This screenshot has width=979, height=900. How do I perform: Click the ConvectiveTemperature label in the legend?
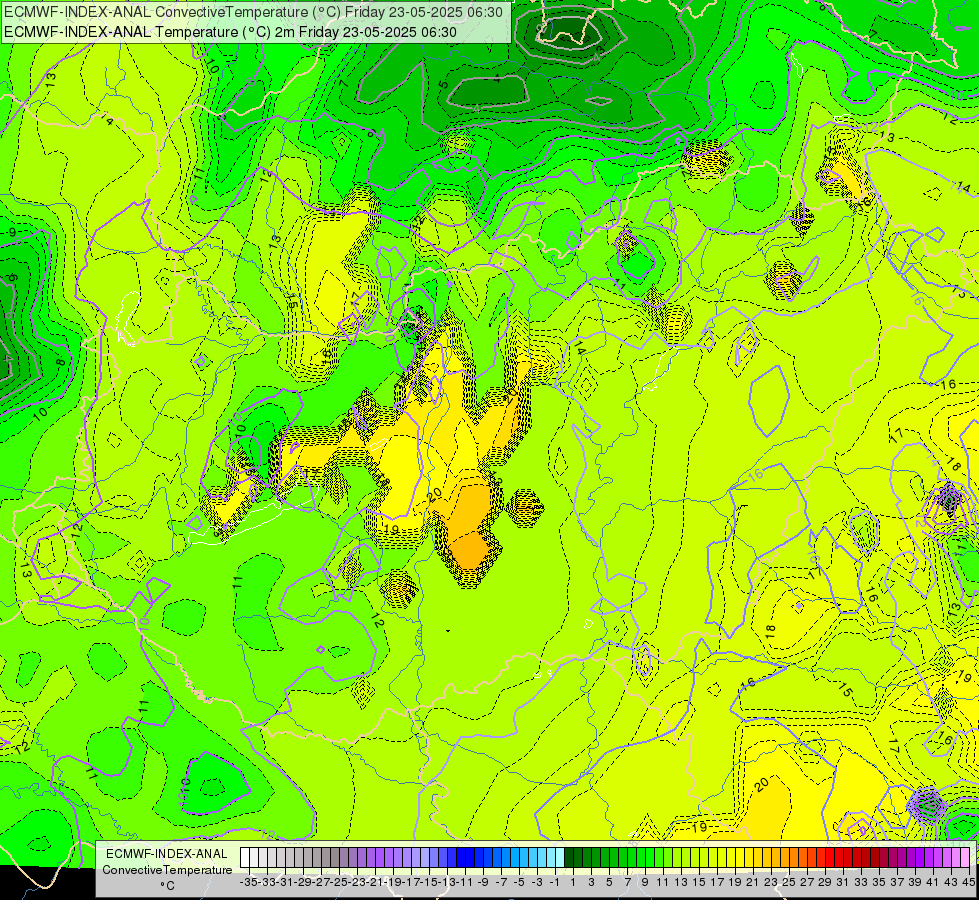coord(167,869)
